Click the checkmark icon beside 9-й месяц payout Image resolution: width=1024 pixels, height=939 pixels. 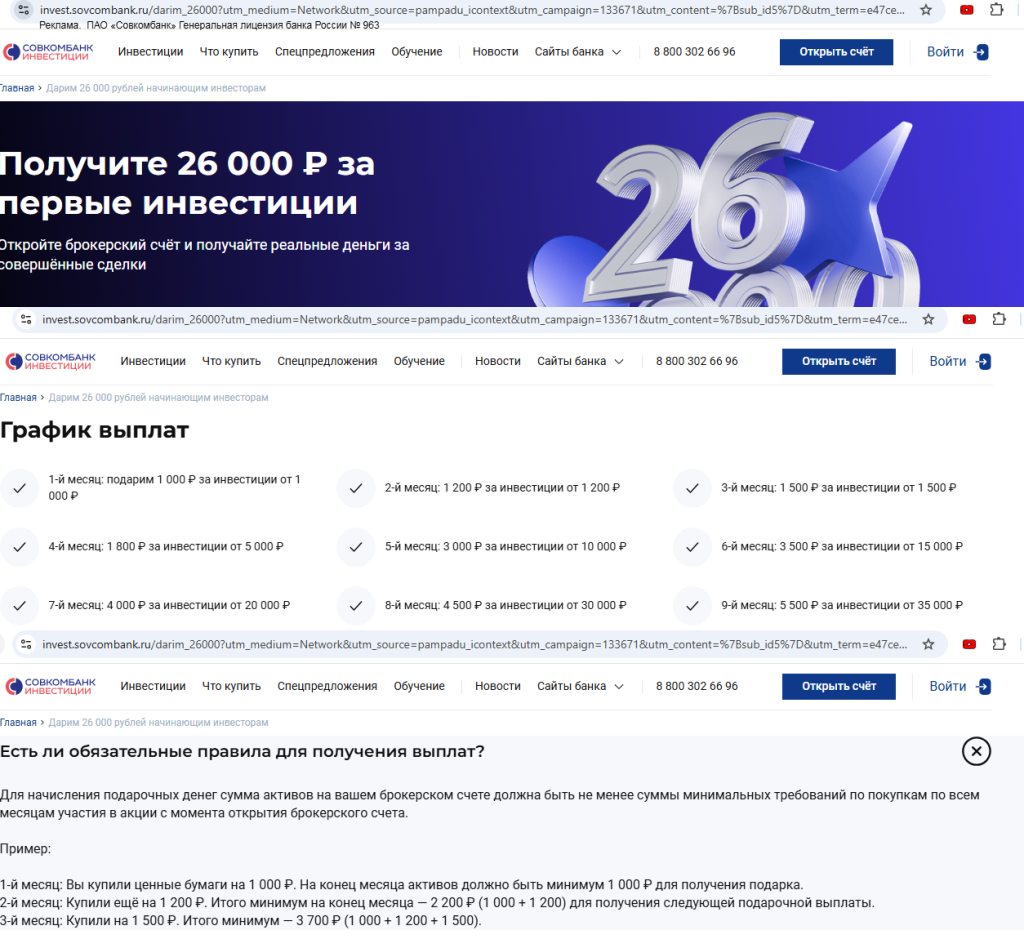[x=691, y=605]
